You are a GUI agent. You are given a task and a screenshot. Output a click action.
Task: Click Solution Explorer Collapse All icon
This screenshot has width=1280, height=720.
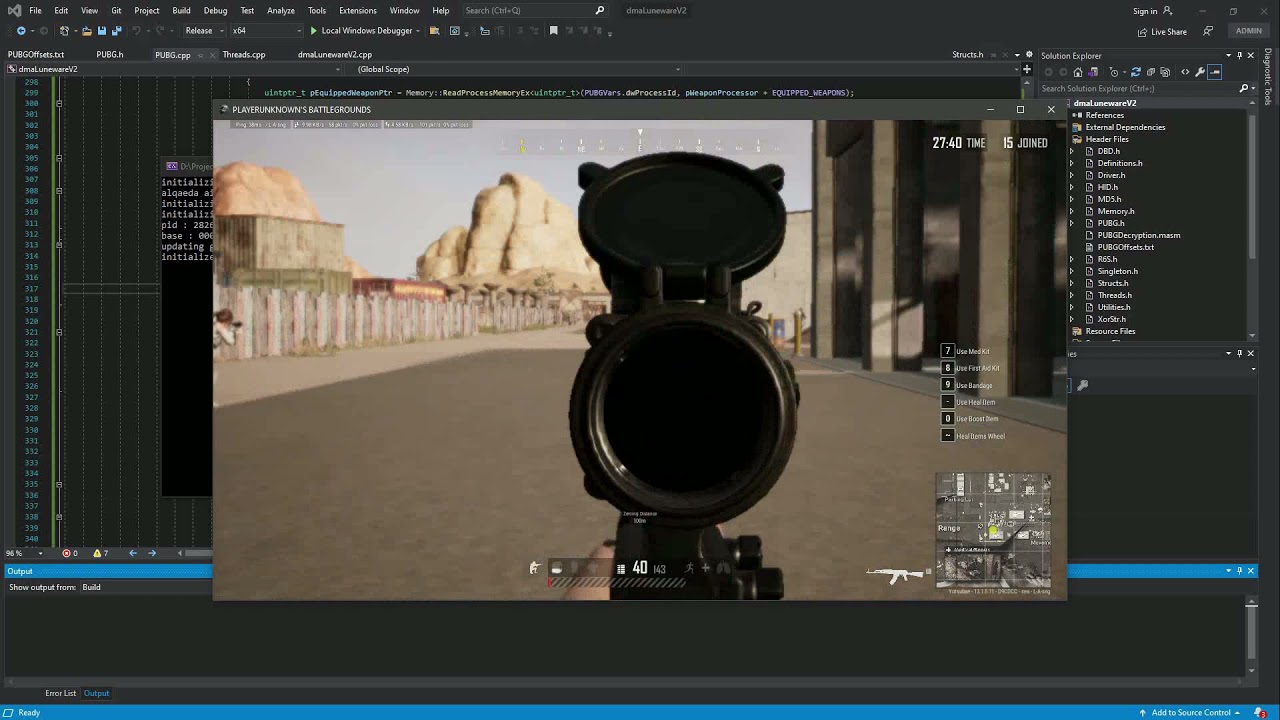pyautogui.click(x=1150, y=72)
